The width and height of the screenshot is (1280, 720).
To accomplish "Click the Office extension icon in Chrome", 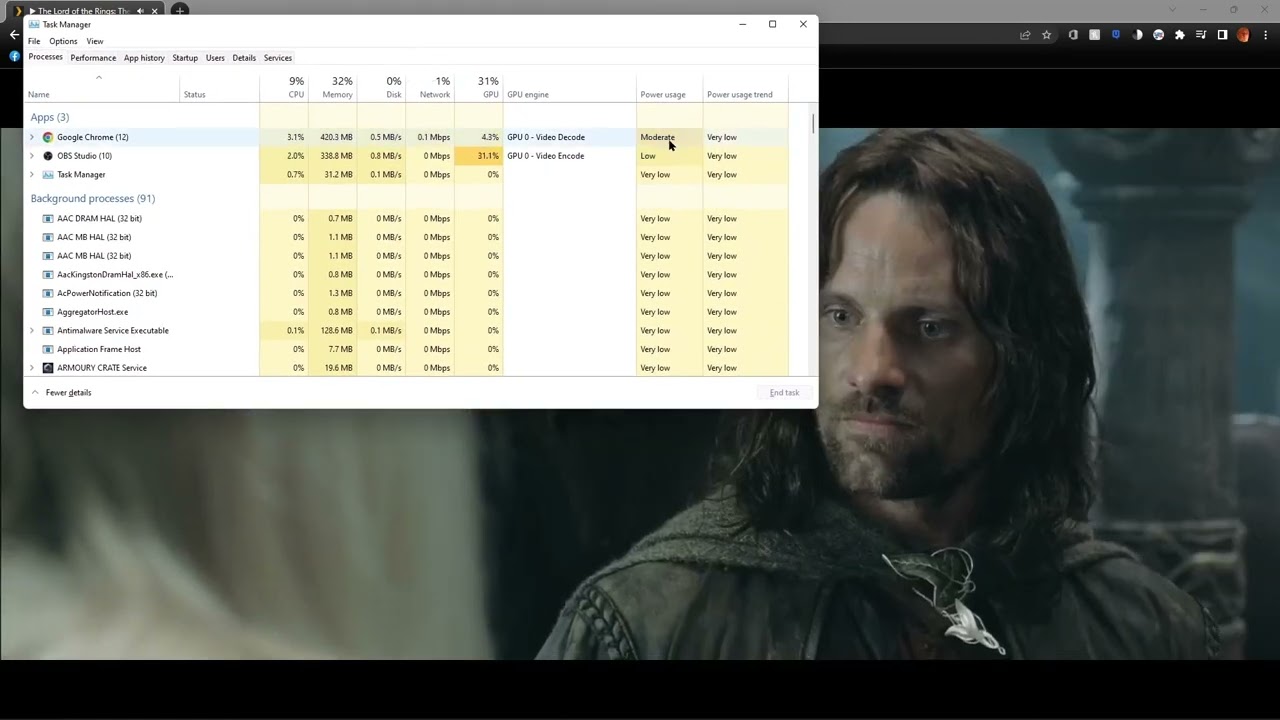I will [x=1073, y=35].
